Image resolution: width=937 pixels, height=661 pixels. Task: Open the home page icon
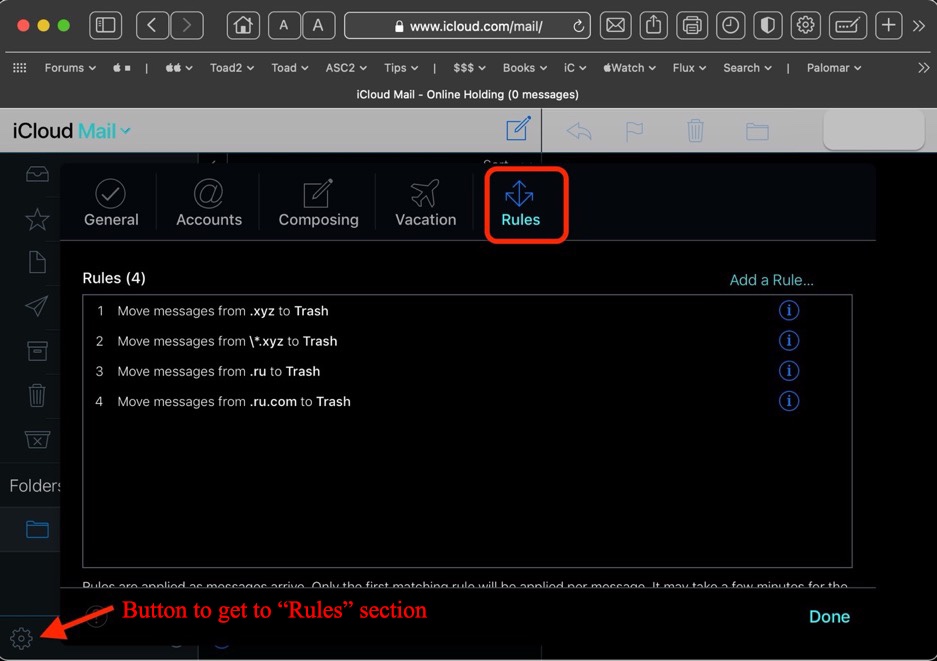point(243,25)
